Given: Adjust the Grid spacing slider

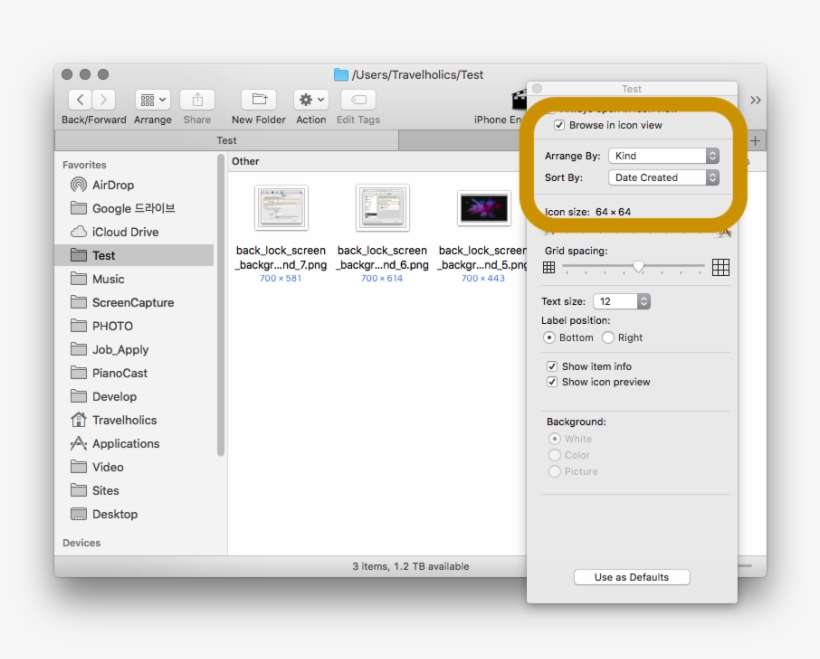Looking at the screenshot, I should [x=641, y=267].
